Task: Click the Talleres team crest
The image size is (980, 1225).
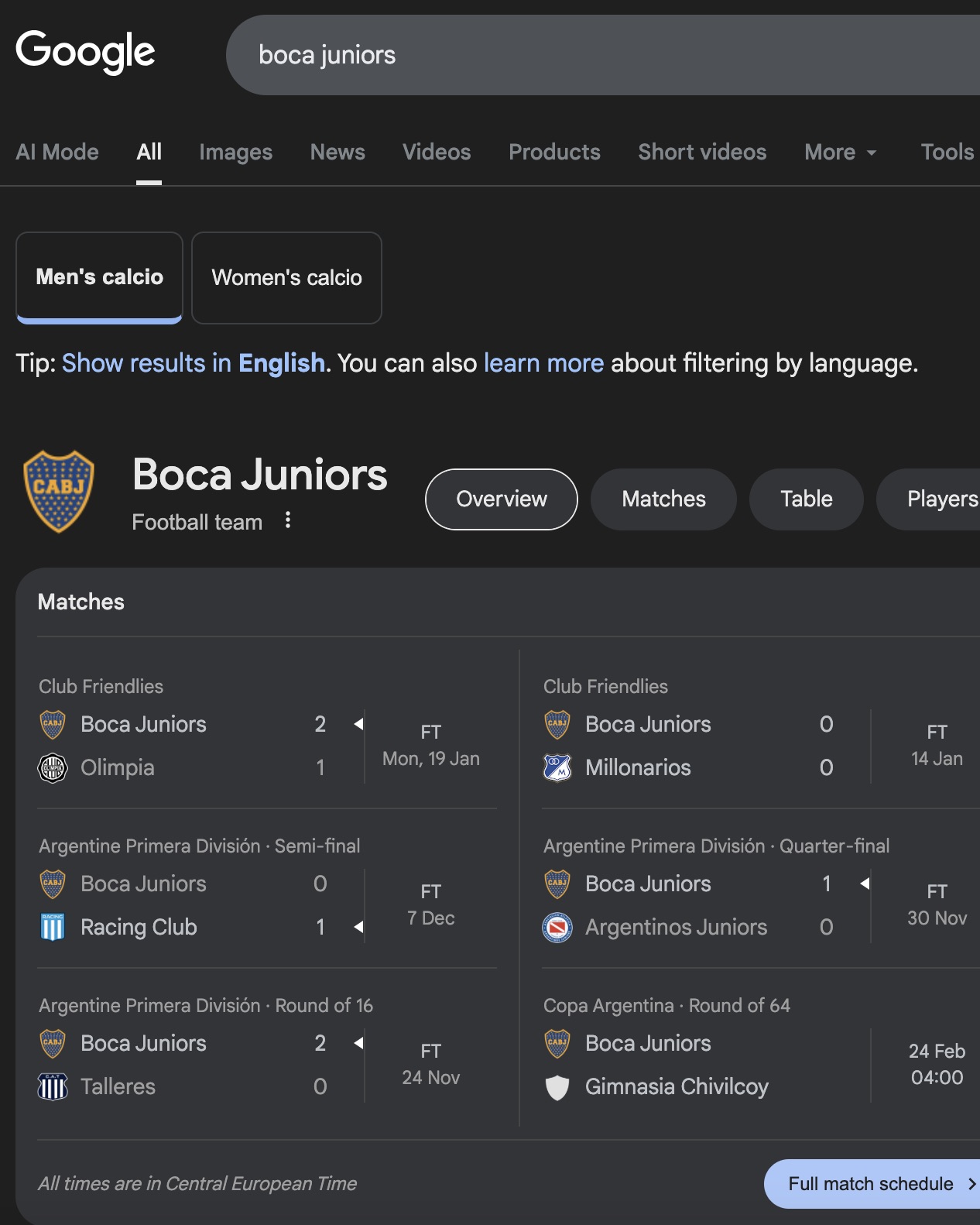Action: pos(53,1086)
